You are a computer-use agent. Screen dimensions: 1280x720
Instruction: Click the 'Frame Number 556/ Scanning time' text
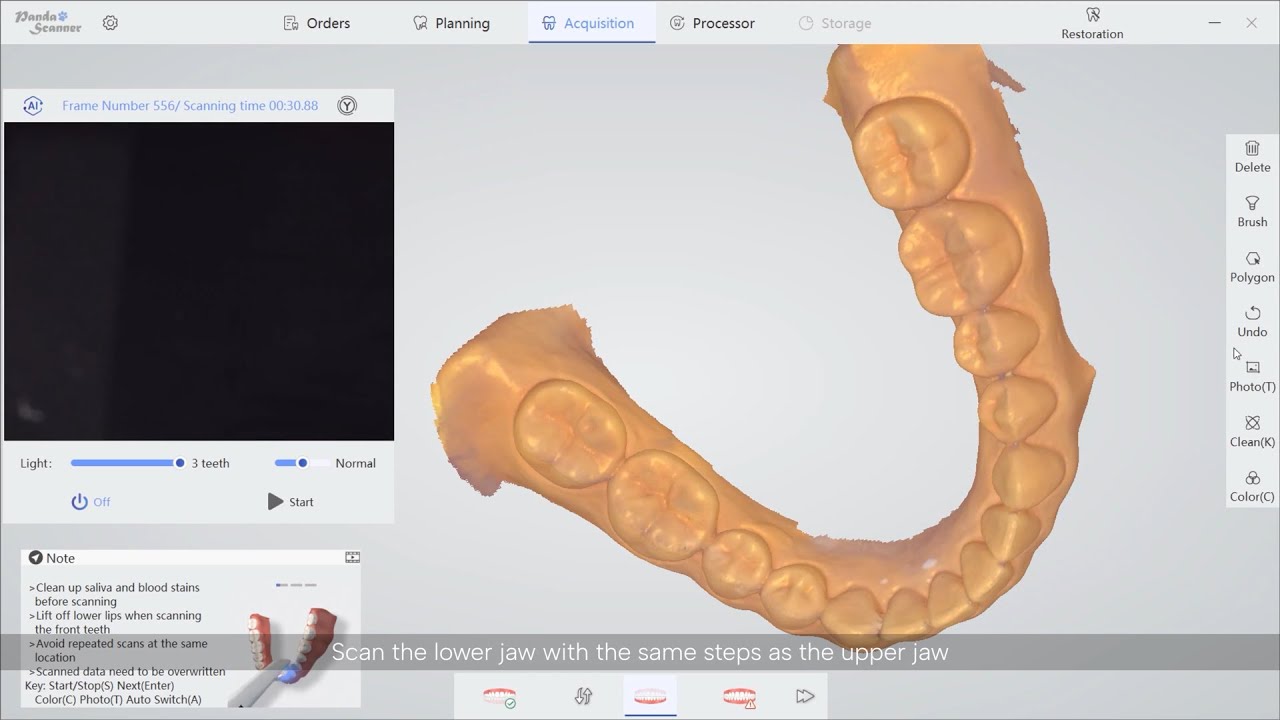(190, 106)
